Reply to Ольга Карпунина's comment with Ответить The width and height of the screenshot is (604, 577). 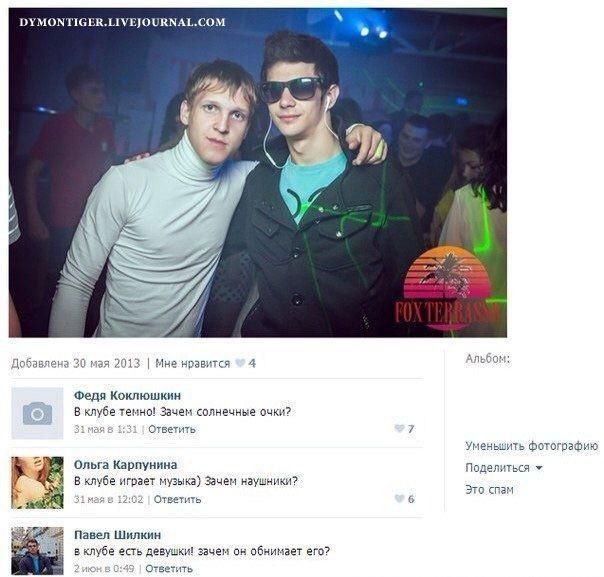point(177,499)
